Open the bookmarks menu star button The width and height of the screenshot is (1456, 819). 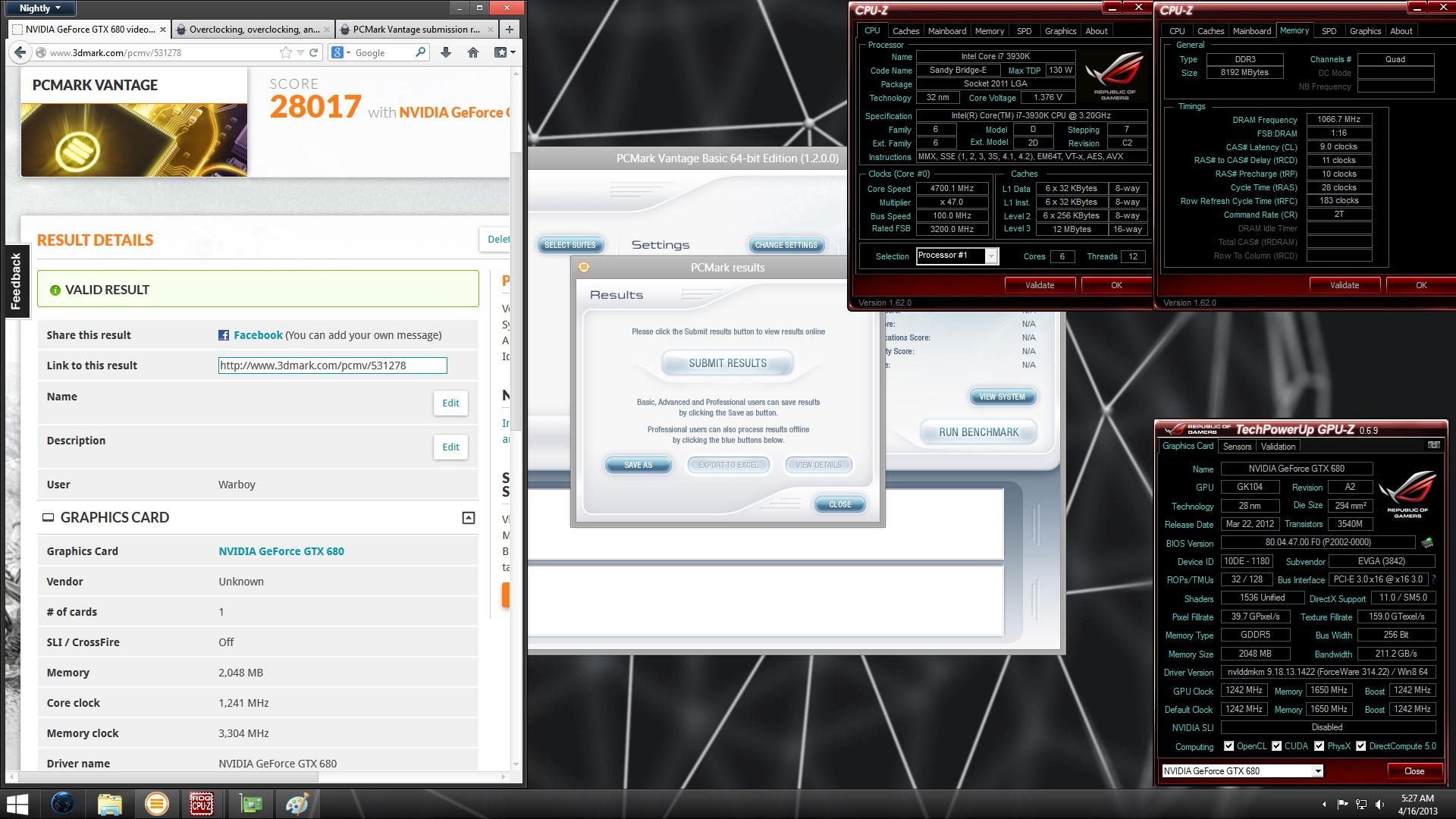tap(504, 52)
